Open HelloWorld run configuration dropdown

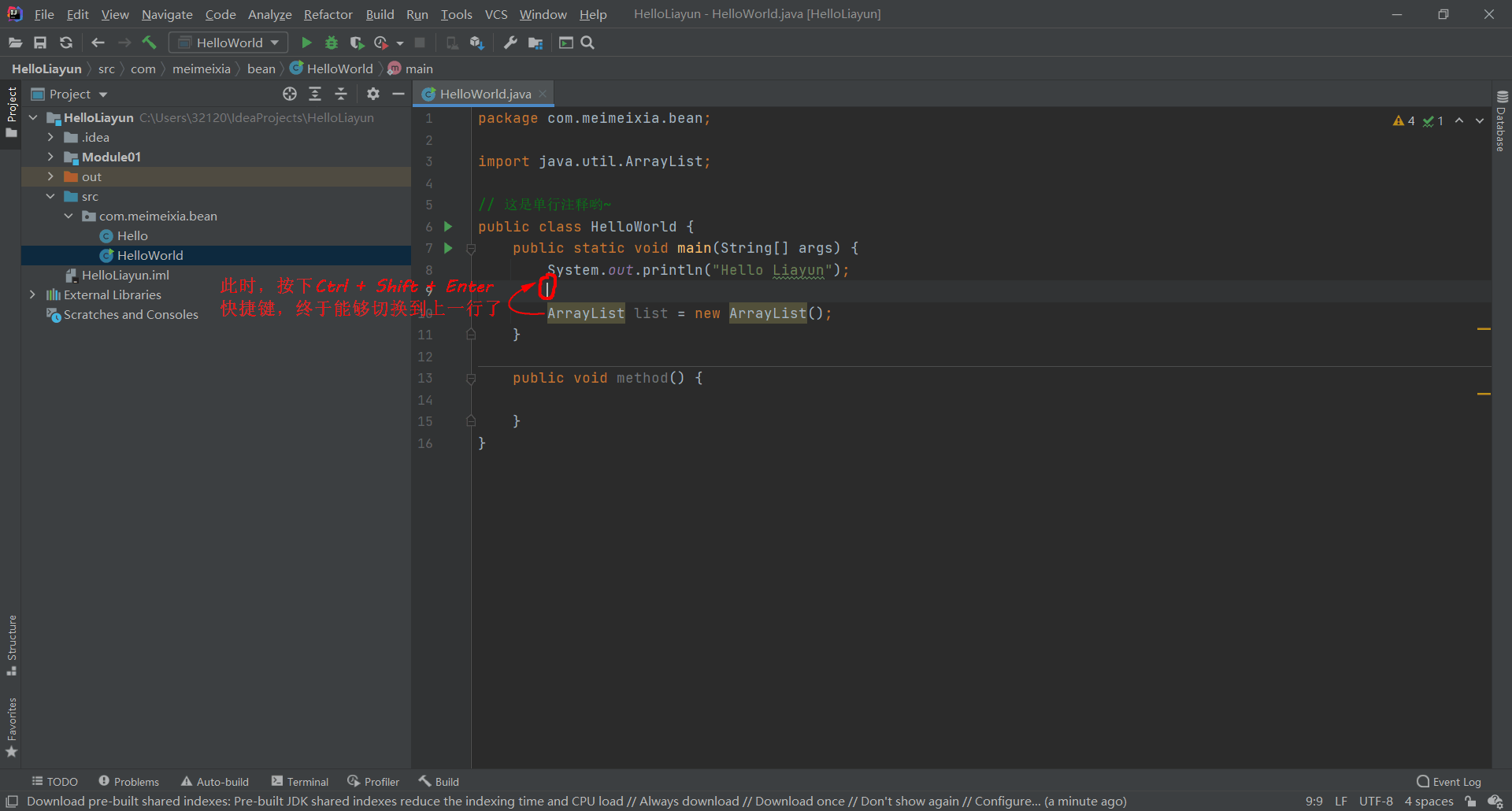(x=228, y=43)
